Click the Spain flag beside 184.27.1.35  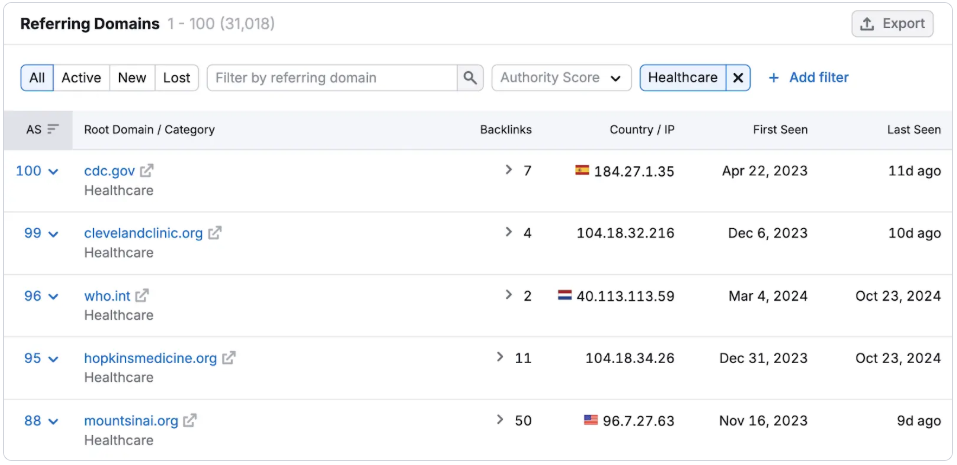coord(582,170)
